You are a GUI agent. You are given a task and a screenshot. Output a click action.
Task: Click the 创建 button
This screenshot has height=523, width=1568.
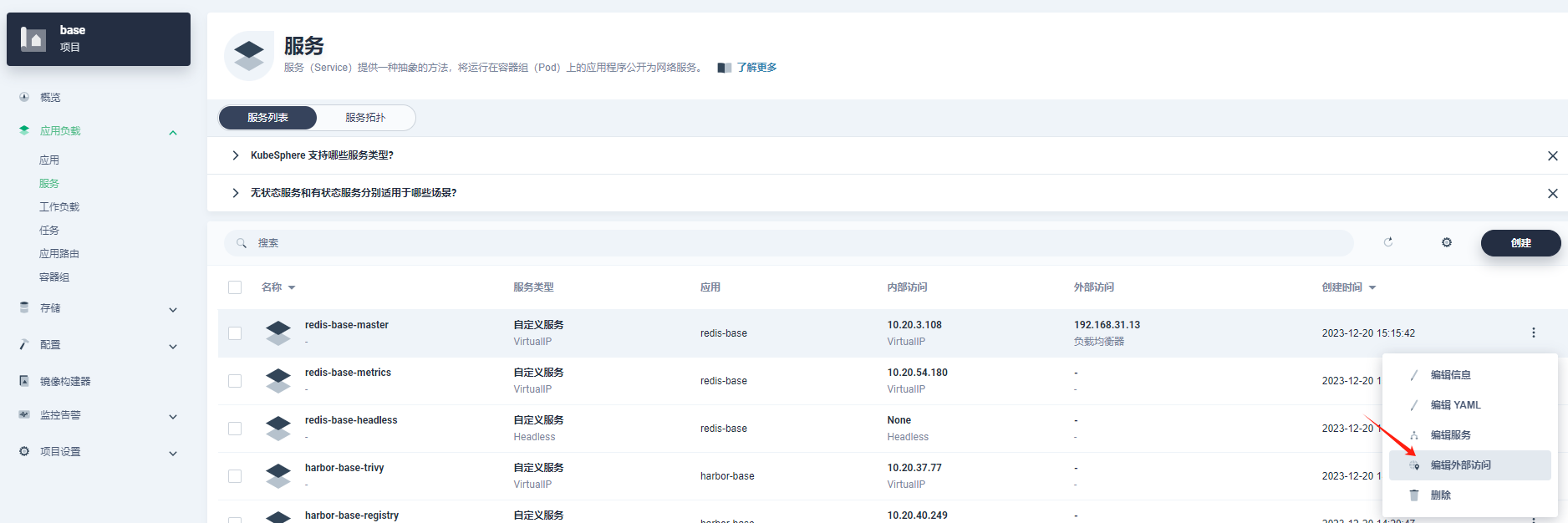pos(1520,243)
